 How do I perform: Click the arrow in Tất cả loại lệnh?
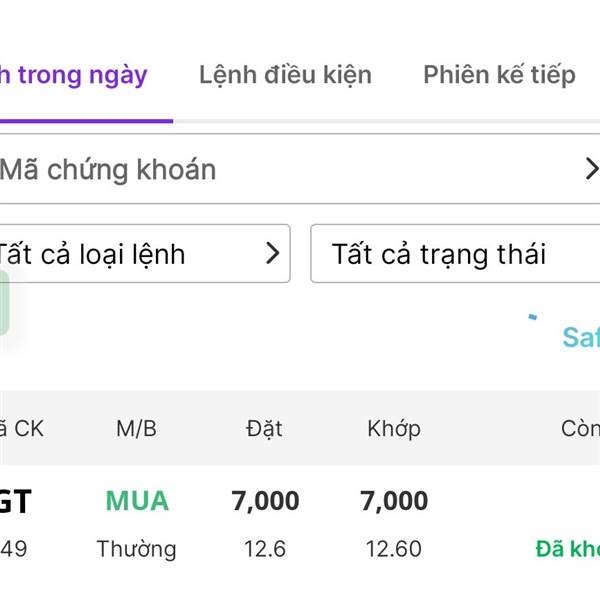[x=272, y=254]
